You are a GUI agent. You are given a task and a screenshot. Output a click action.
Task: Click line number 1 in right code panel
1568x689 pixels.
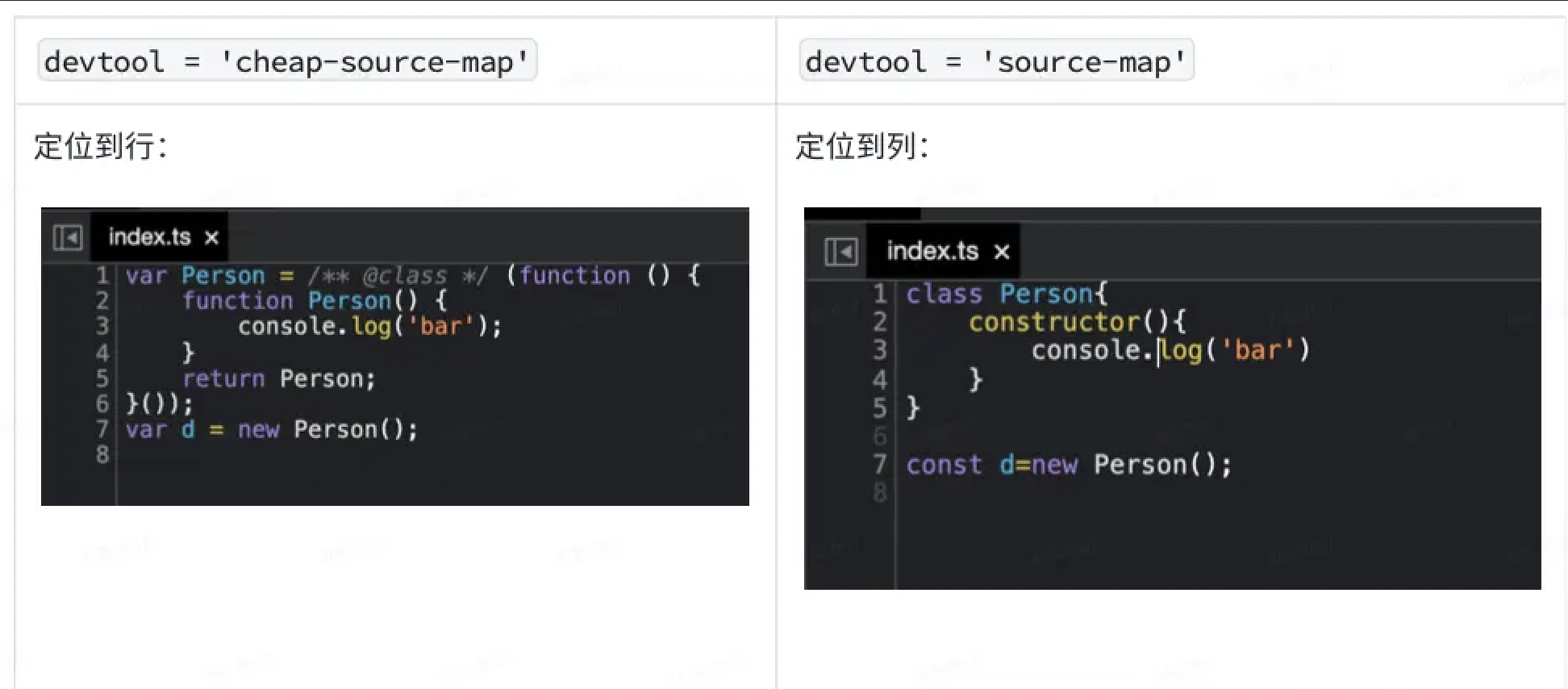(880, 294)
